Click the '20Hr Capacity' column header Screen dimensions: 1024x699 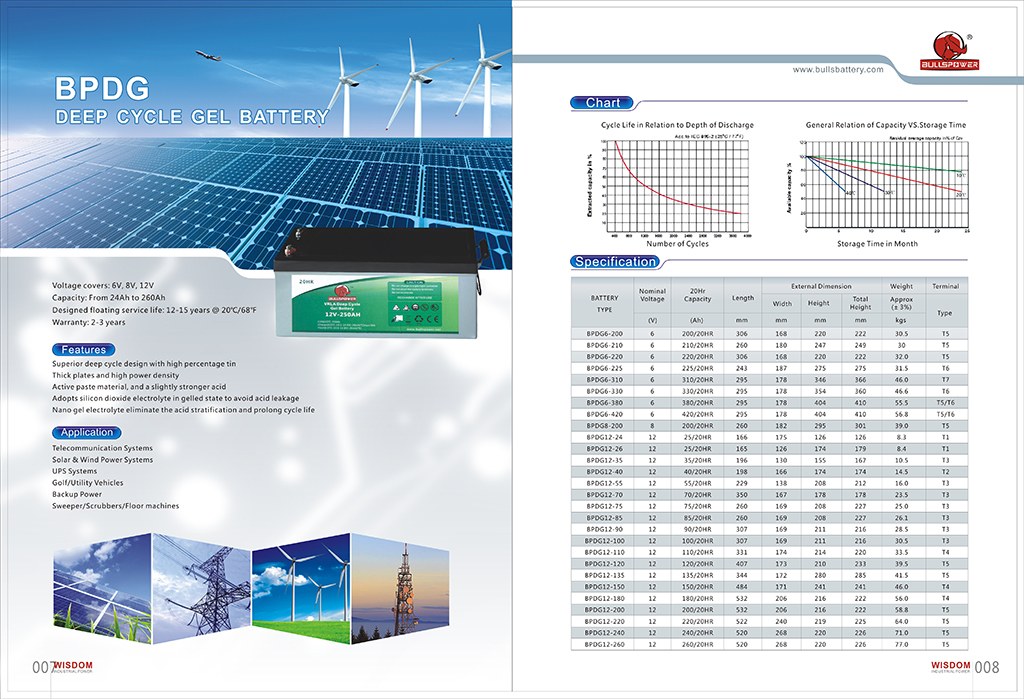pyautogui.click(x=697, y=295)
